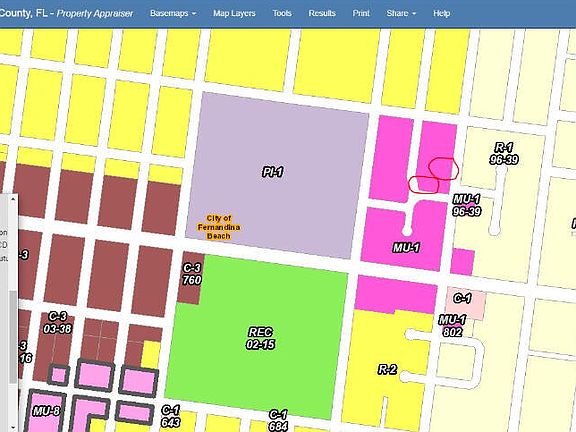
Task: Click the MU-8 outlined pink parcel
Action: 46,411
